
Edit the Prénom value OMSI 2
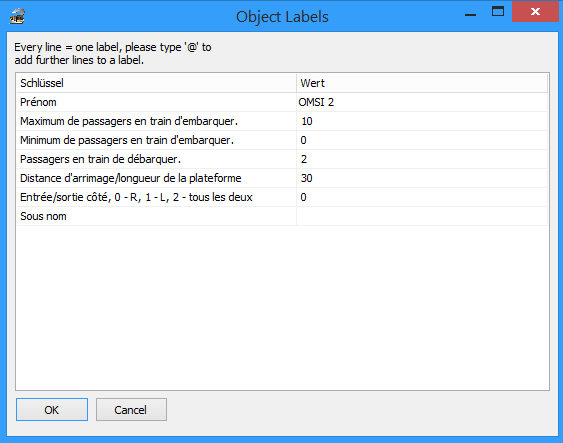422,102
